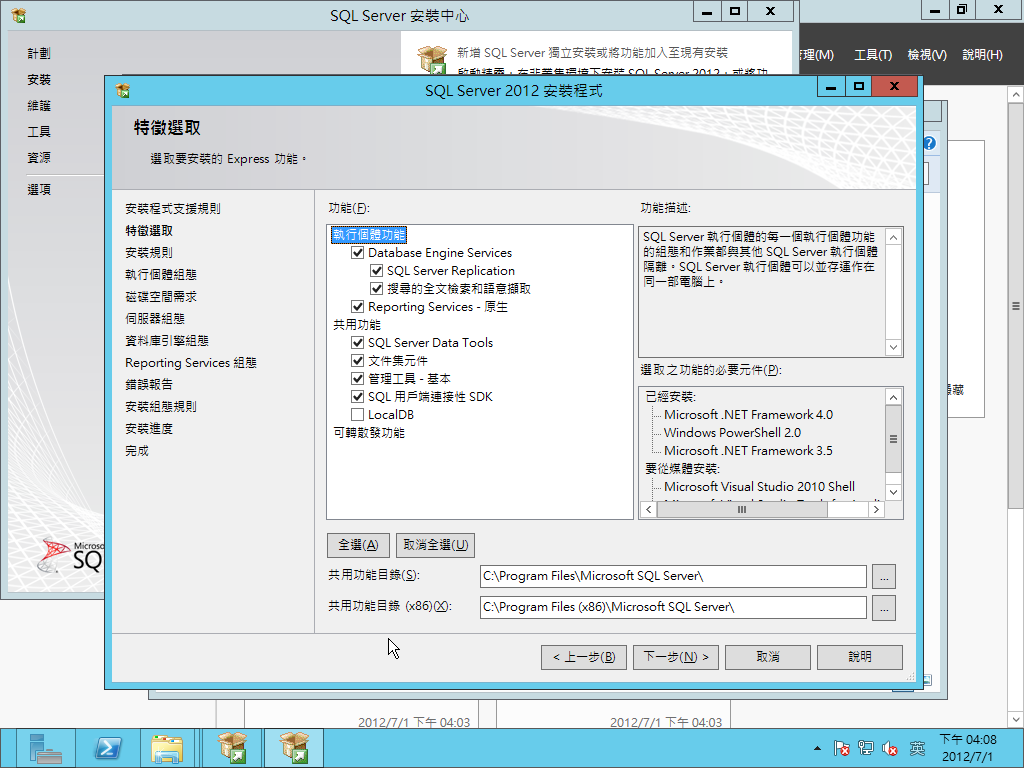Screen dimensions: 1024x768
Task: Open 安裝 in SQL Server 安裝中心
Action: [x=39, y=80]
